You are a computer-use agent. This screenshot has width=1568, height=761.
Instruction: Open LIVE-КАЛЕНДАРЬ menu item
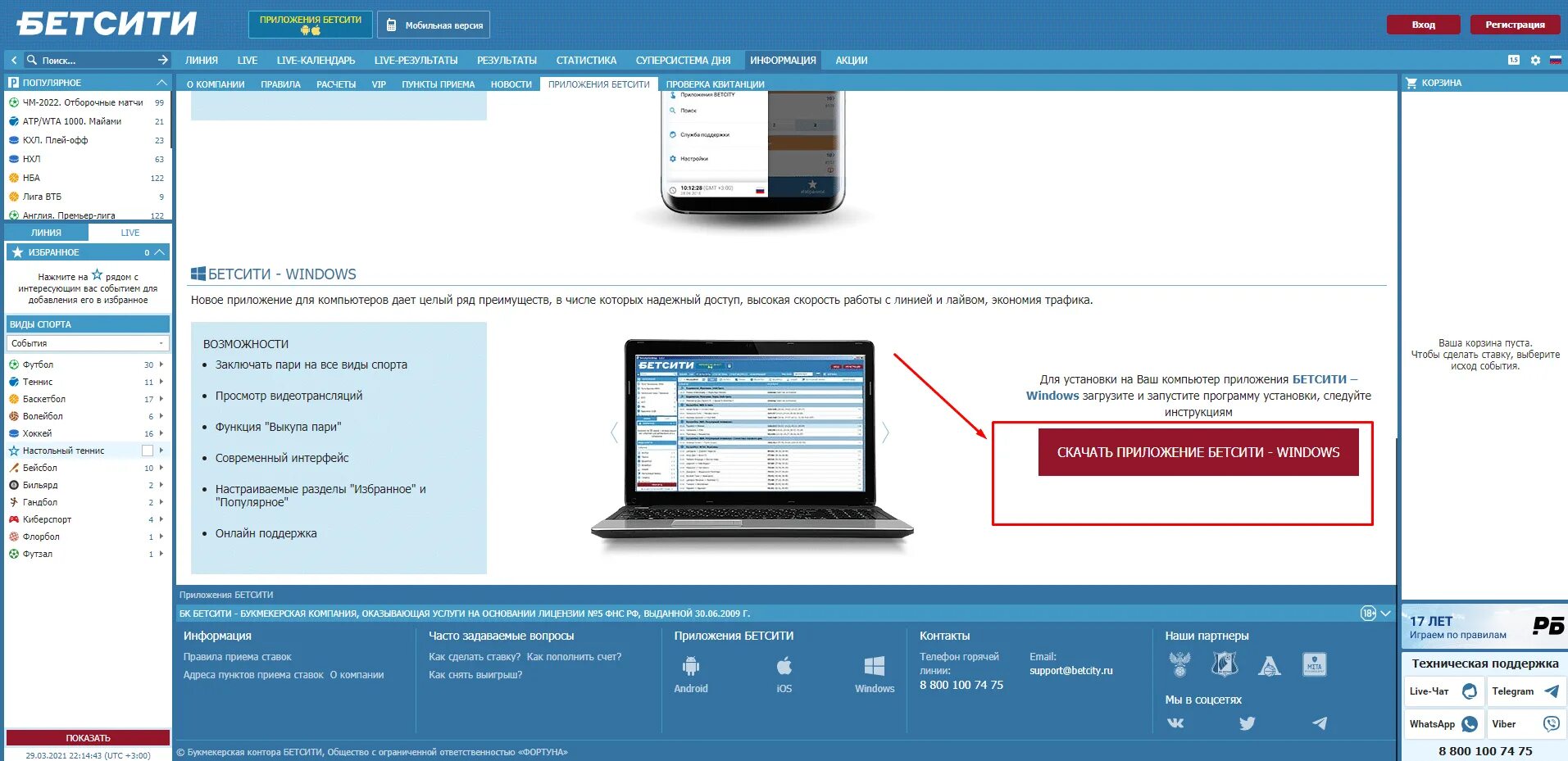(316, 60)
